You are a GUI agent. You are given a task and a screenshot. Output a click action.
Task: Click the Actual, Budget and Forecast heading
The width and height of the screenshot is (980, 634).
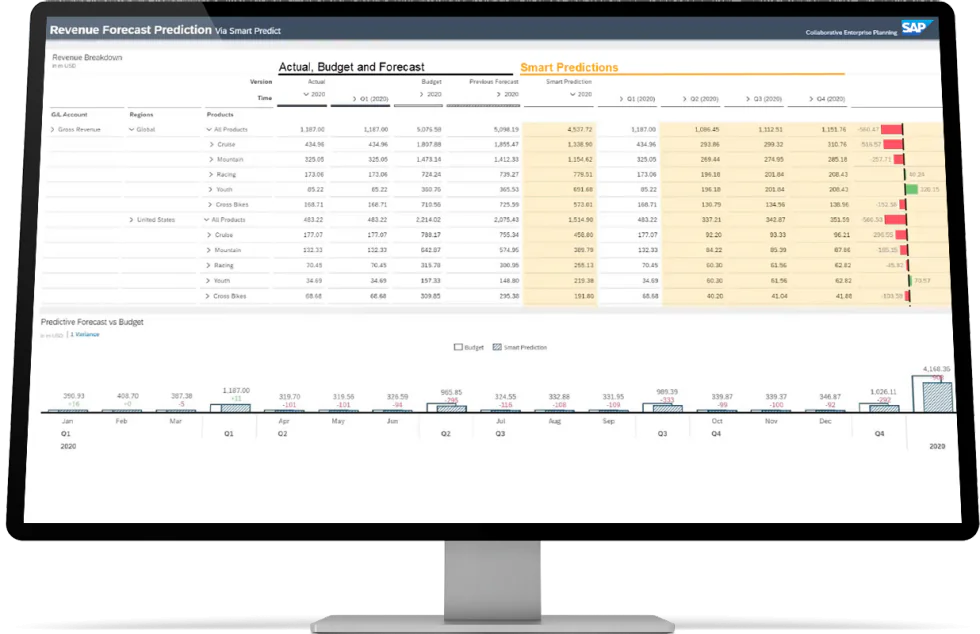point(351,67)
